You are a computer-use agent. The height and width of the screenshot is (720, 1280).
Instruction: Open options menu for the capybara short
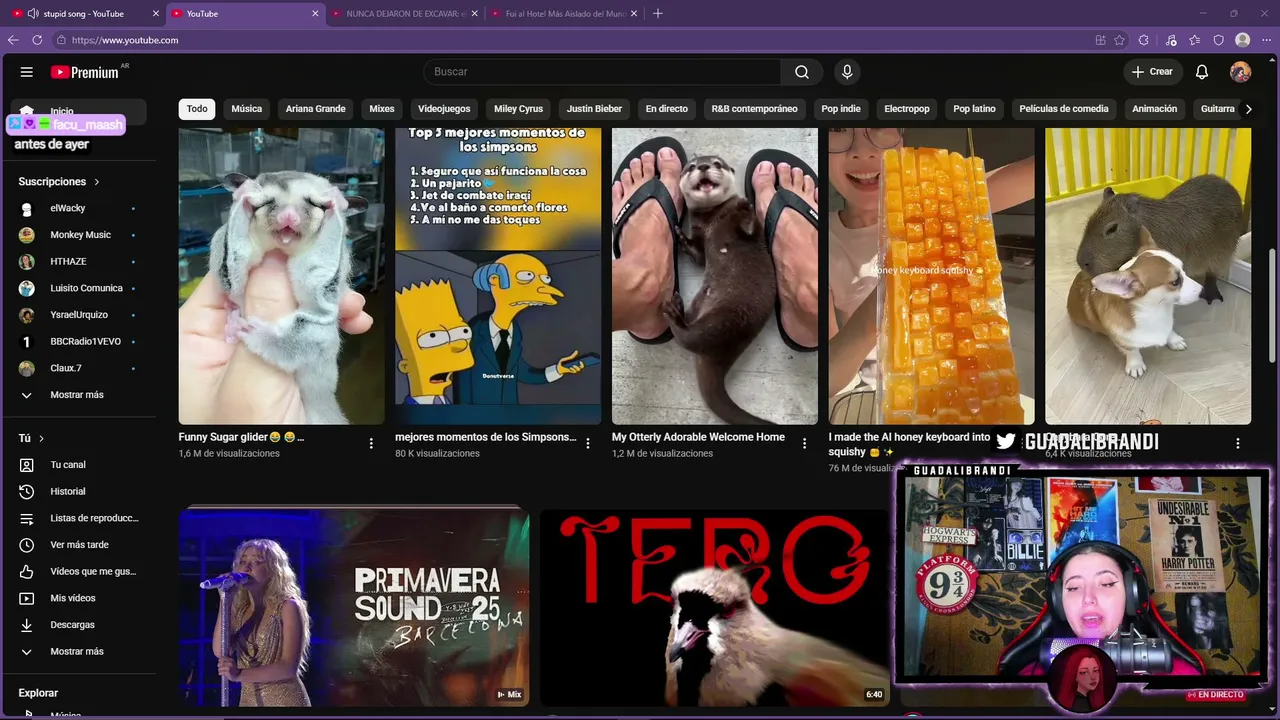click(1238, 443)
